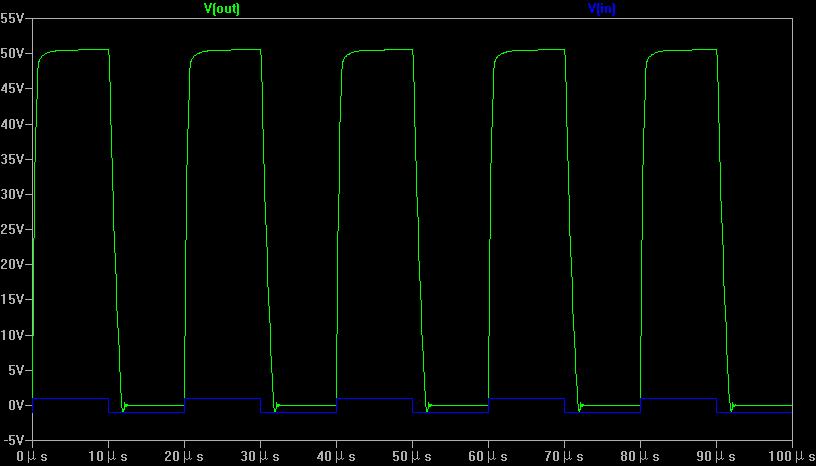The image size is (816, 466).
Task: Click the 30V vertical axis label
Action: (12, 194)
